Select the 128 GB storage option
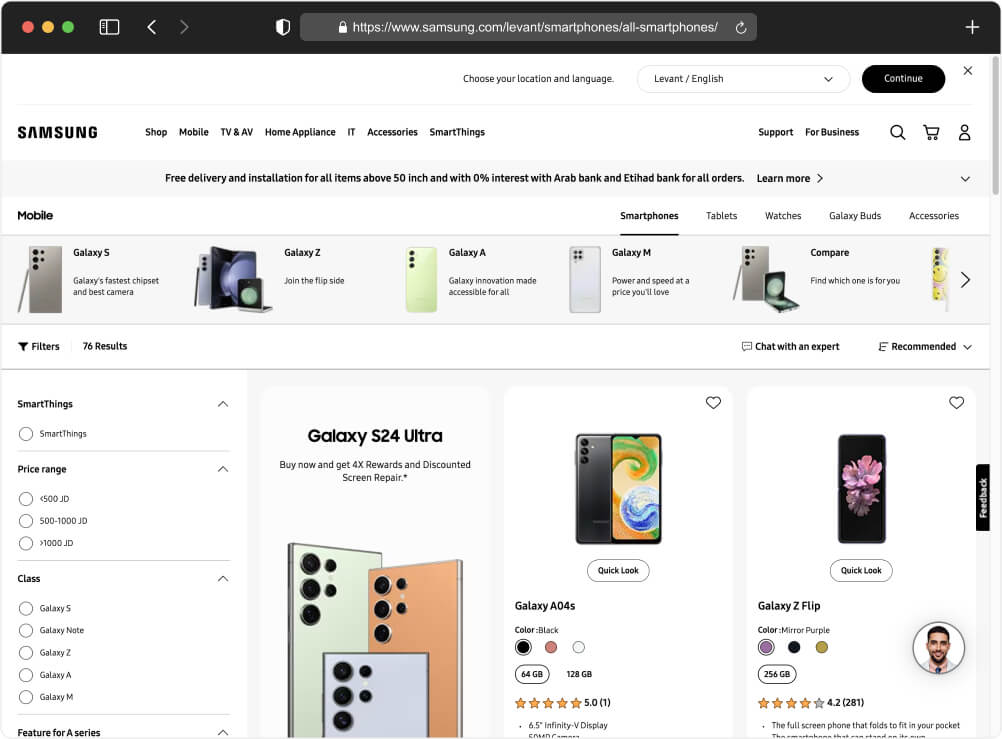This screenshot has width=1002, height=739. (x=579, y=674)
